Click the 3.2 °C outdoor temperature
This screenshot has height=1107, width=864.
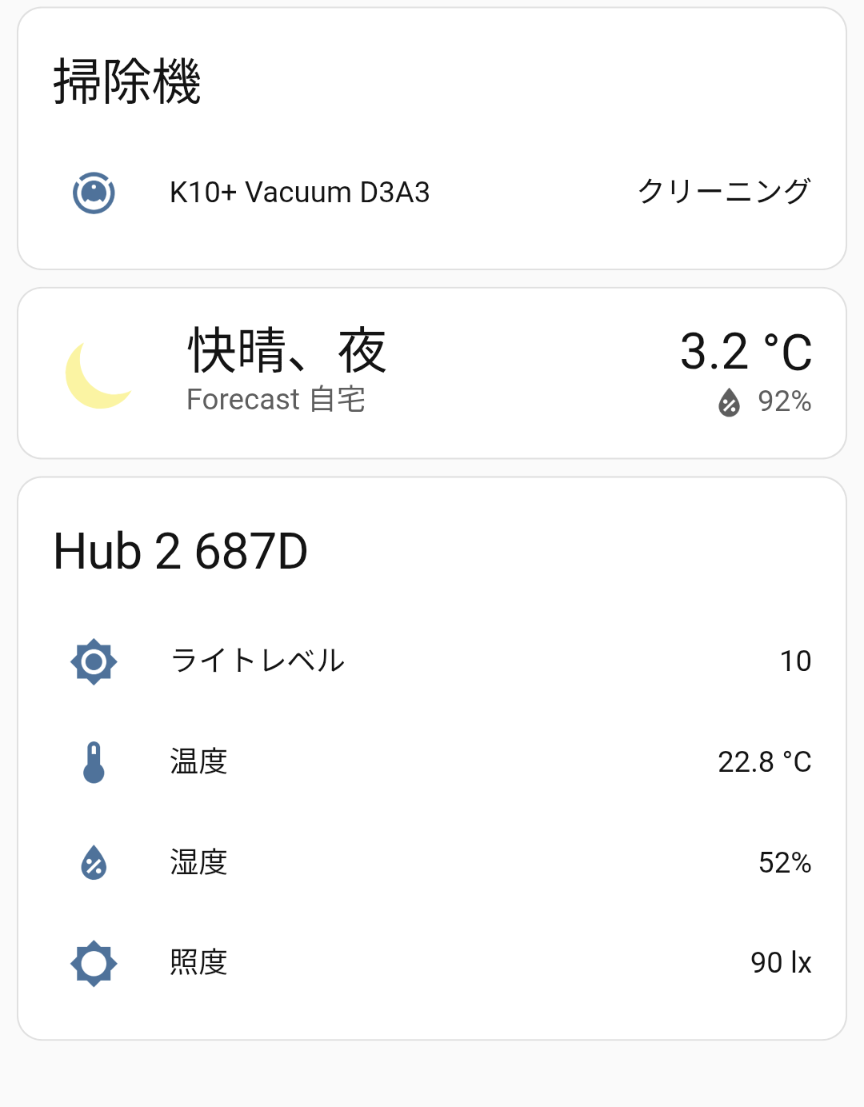point(745,352)
